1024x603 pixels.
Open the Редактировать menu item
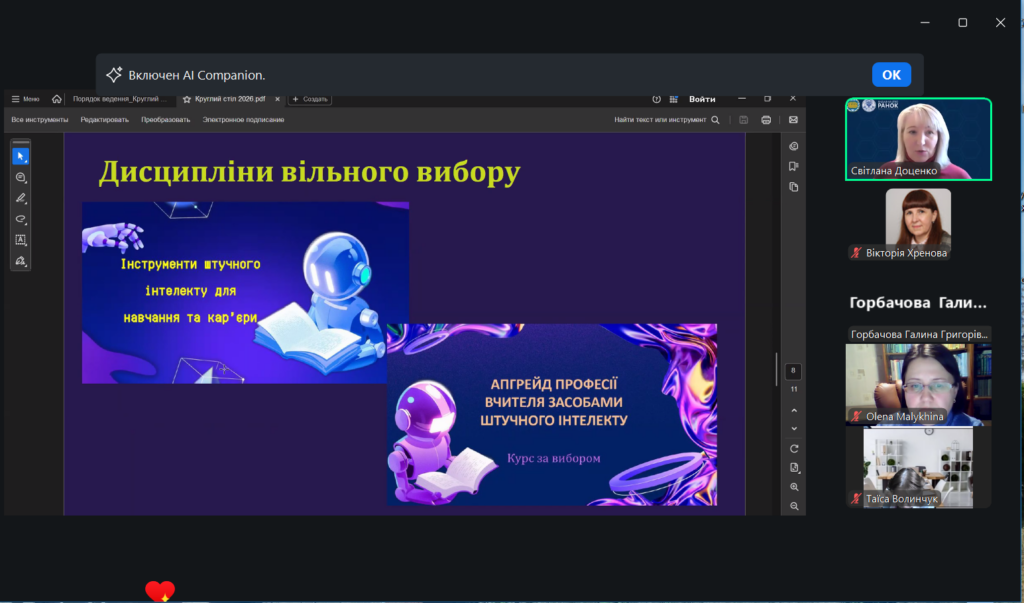point(105,120)
